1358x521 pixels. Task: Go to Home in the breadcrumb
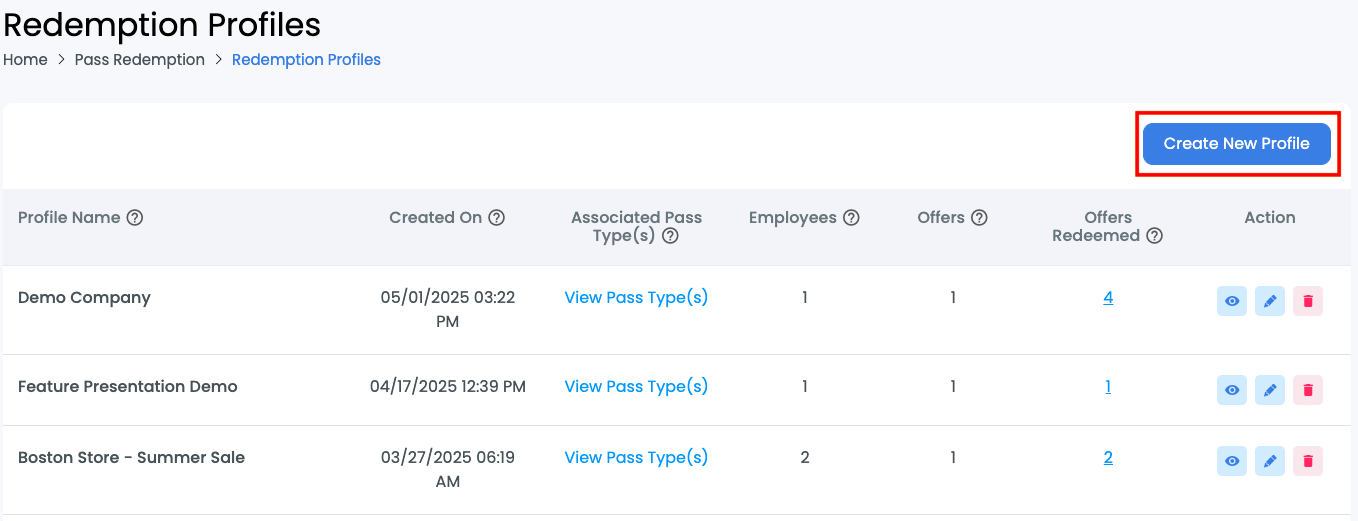[x=25, y=59]
